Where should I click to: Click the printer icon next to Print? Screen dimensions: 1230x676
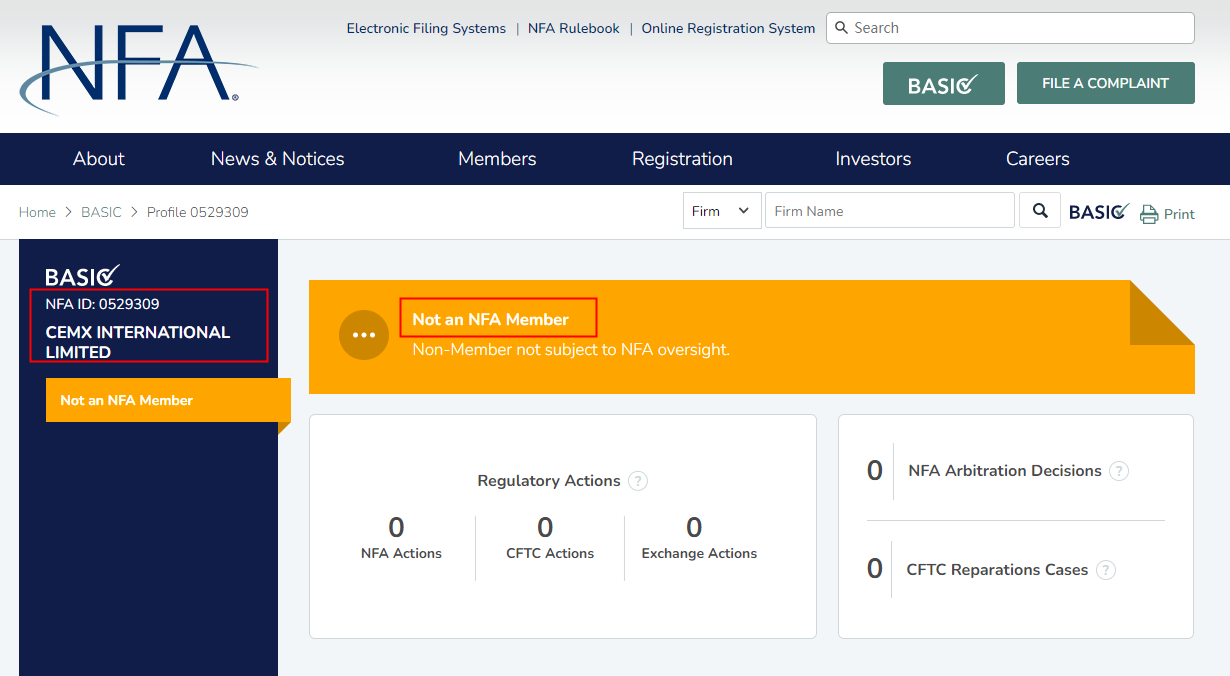(x=1149, y=214)
